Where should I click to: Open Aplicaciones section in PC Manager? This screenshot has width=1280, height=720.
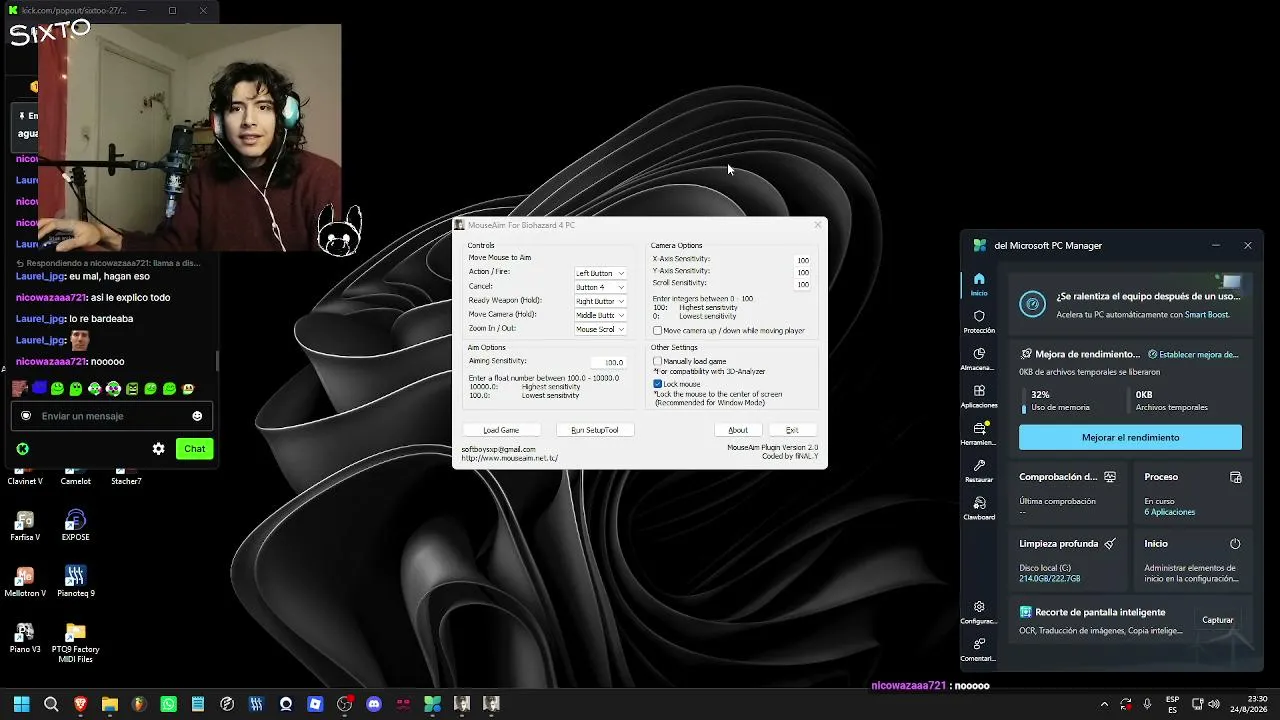click(979, 396)
